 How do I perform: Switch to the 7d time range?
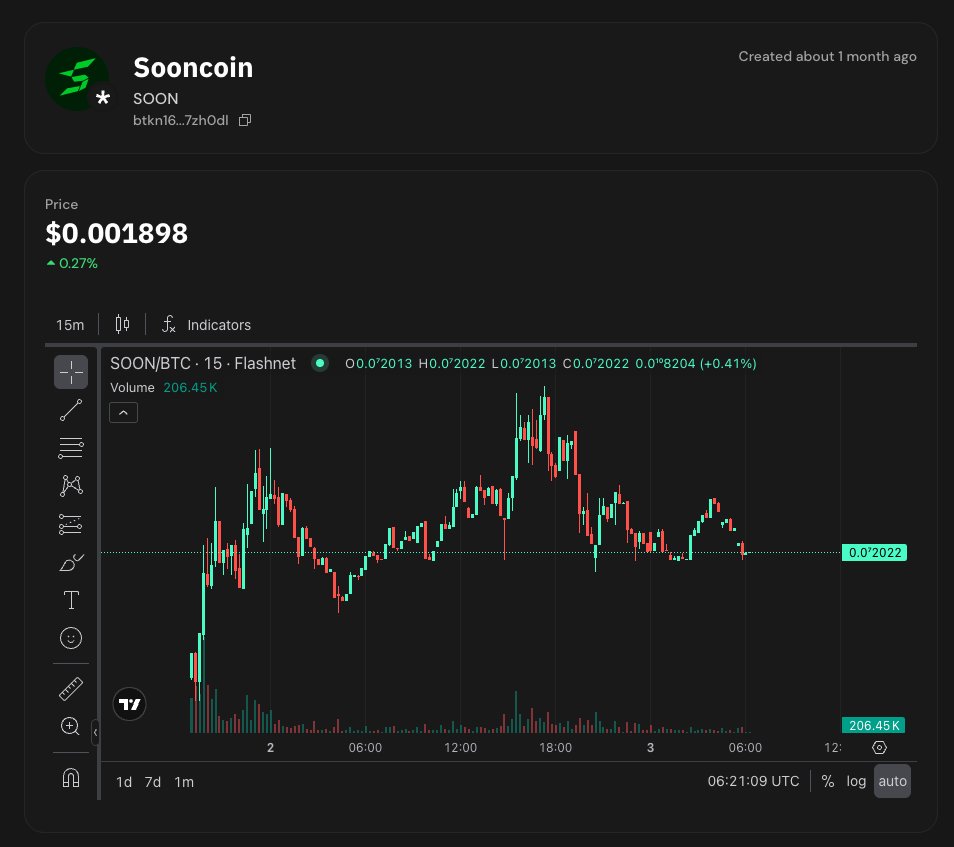[x=153, y=781]
